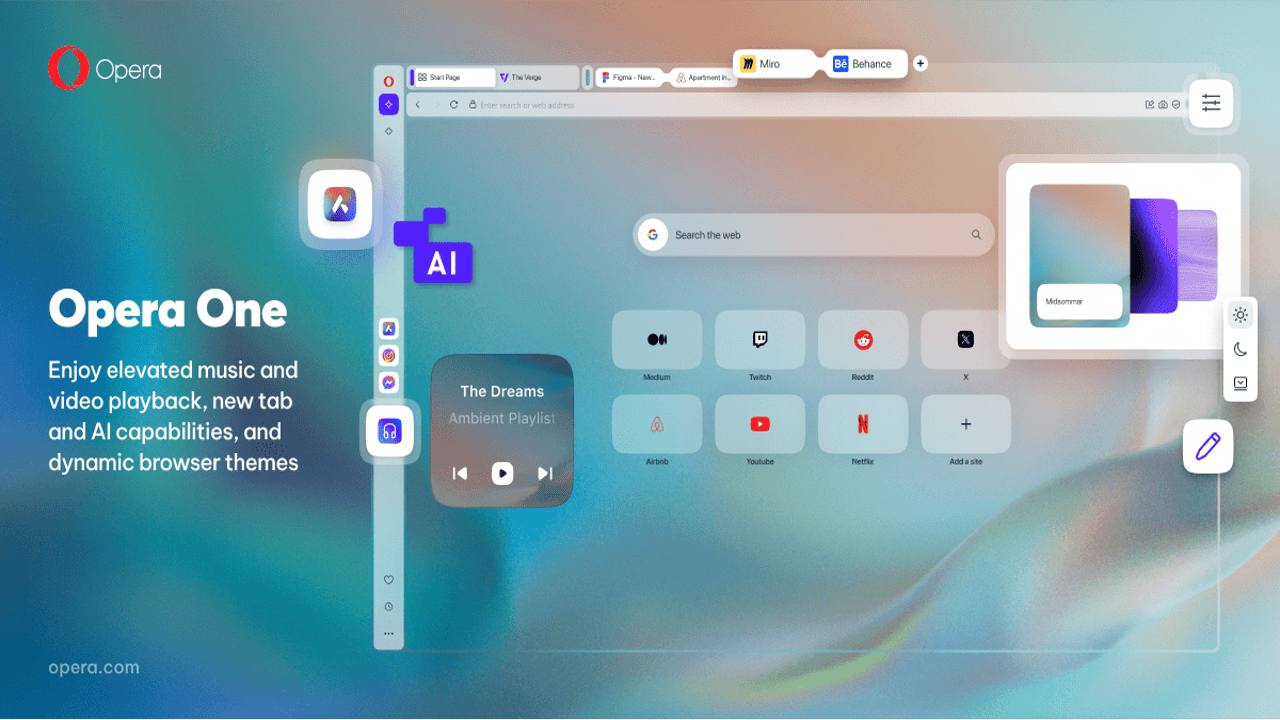Open a new tab with the plus button
The width and height of the screenshot is (1280, 720).
pos(920,63)
